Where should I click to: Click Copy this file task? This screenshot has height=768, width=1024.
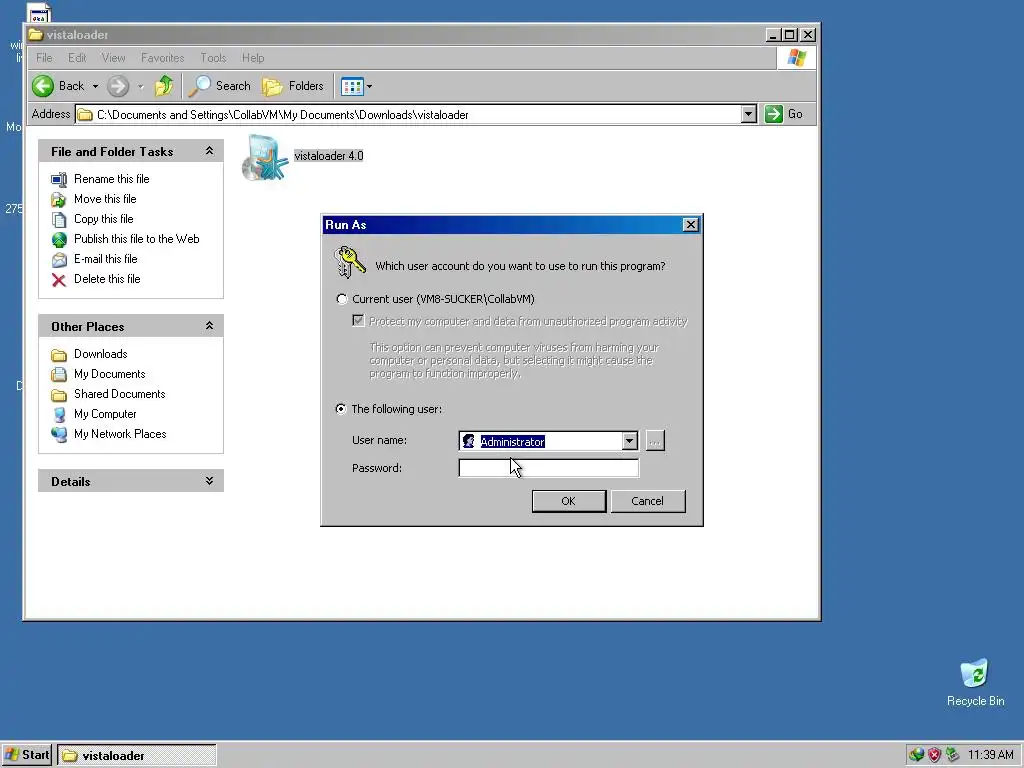(x=103, y=219)
